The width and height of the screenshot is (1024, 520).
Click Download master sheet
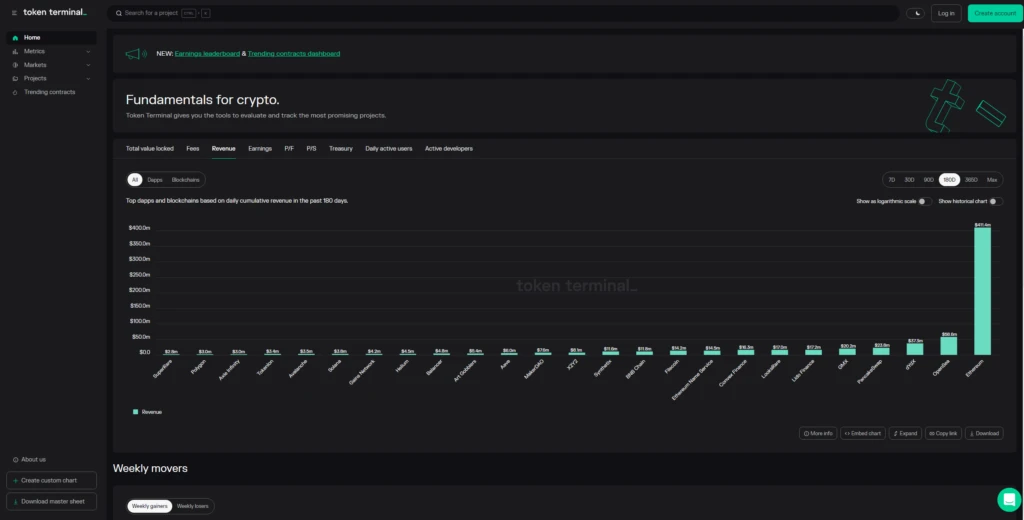tap(52, 502)
